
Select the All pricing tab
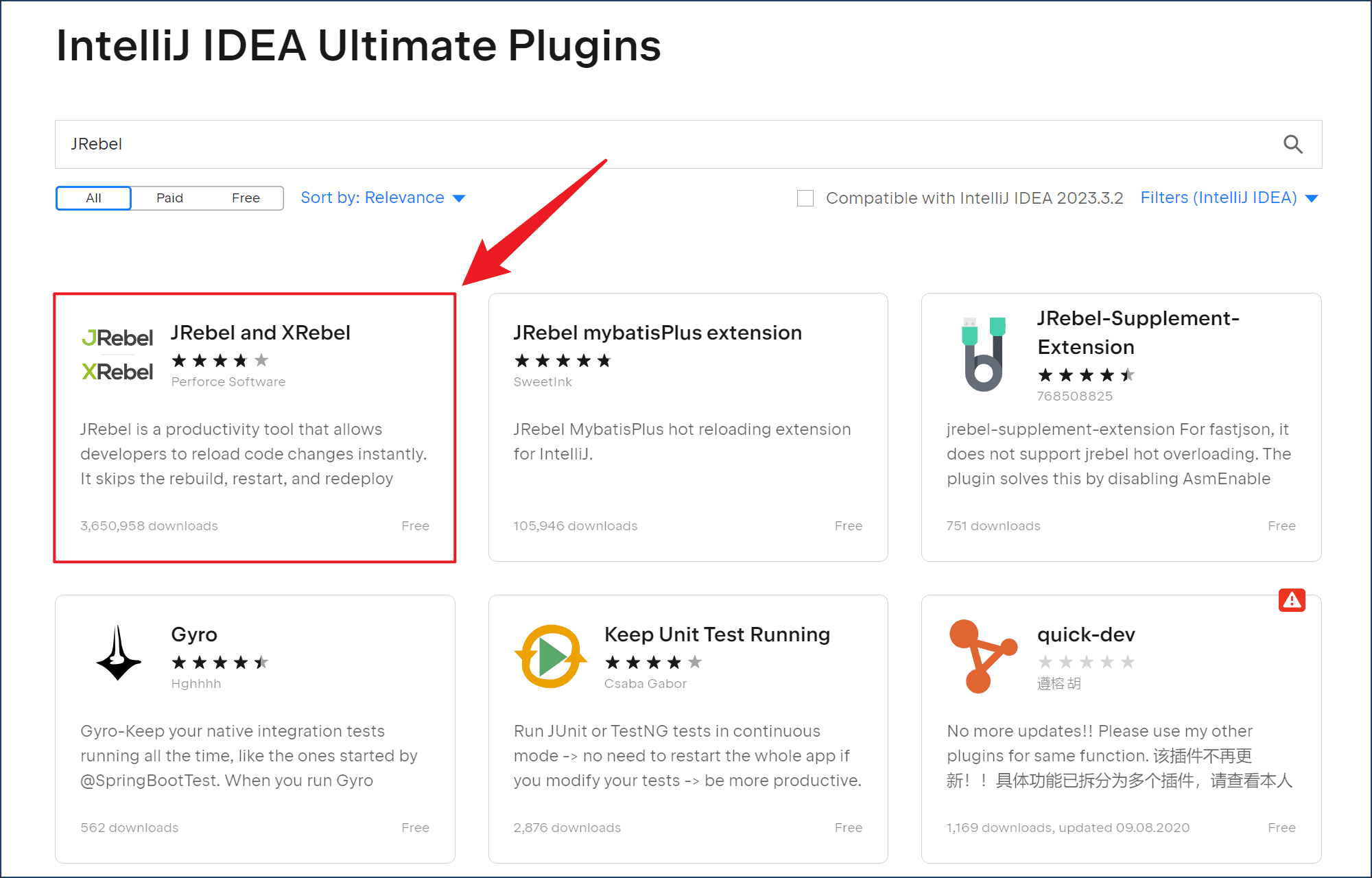(x=93, y=198)
